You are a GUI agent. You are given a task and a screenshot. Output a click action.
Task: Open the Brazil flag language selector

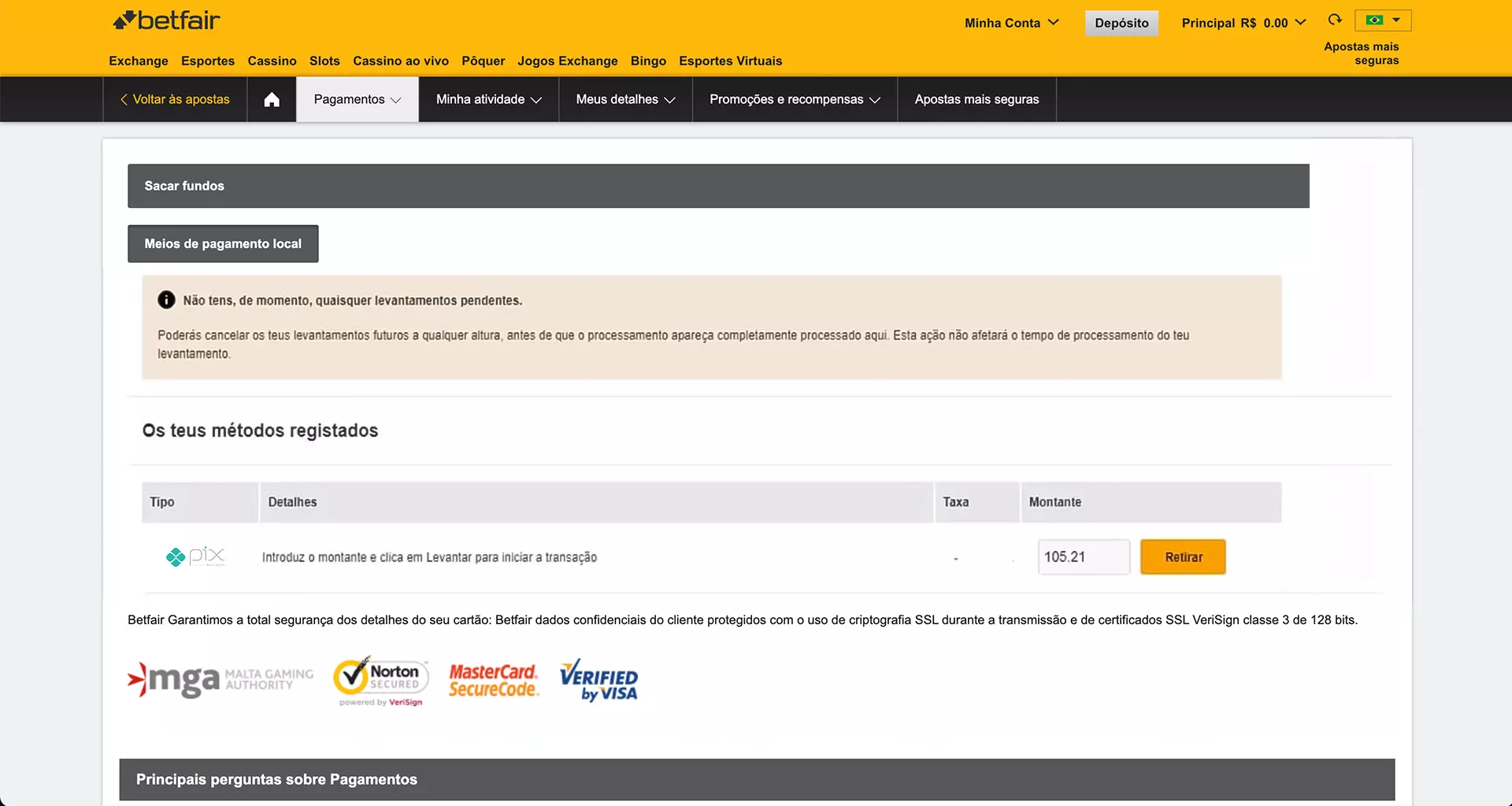(x=1383, y=20)
